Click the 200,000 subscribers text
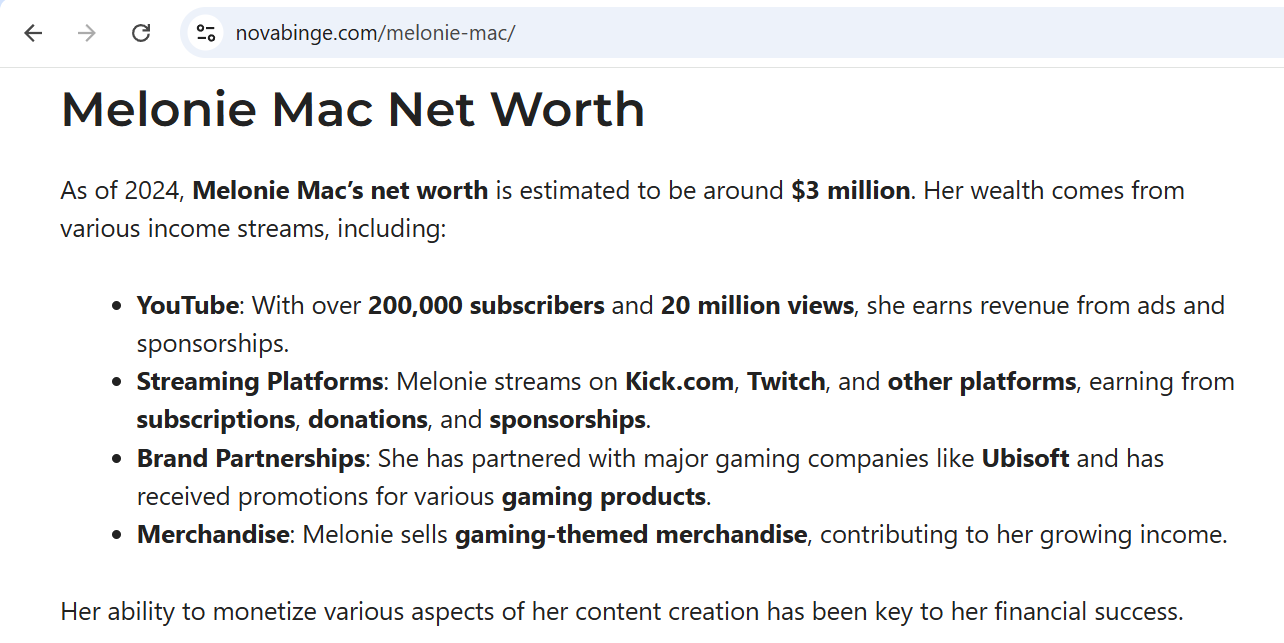1284x643 pixels. (x=486, y=305)
